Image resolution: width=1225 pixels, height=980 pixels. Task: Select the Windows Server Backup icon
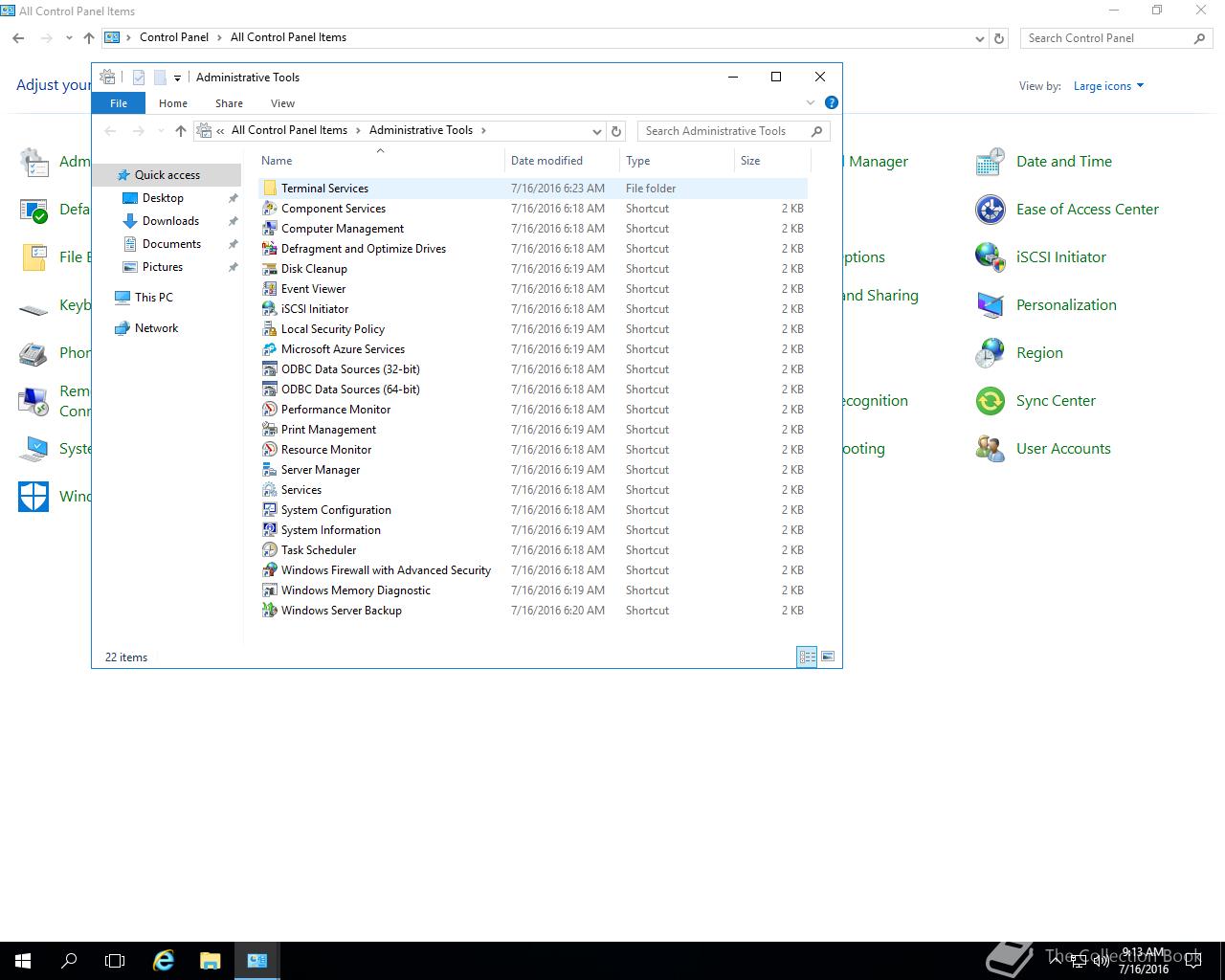(x=270, y=611)
